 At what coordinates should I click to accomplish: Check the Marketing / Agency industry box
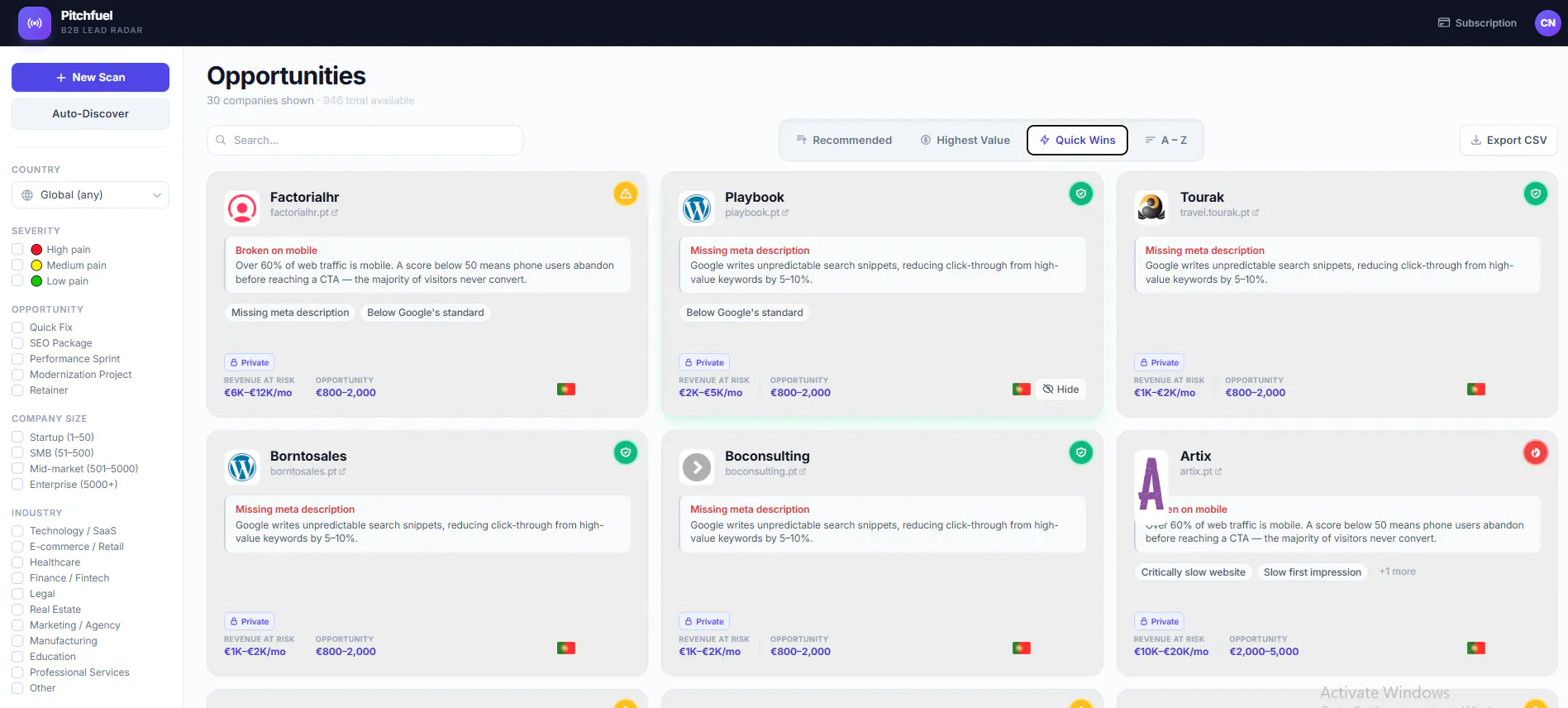coord(17,624)
